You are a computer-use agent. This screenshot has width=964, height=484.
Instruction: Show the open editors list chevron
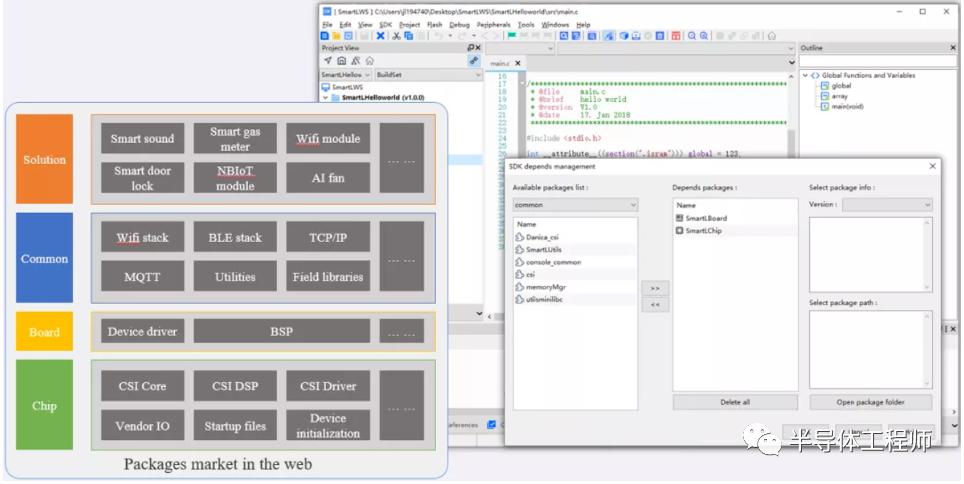[x=792, y=63]
